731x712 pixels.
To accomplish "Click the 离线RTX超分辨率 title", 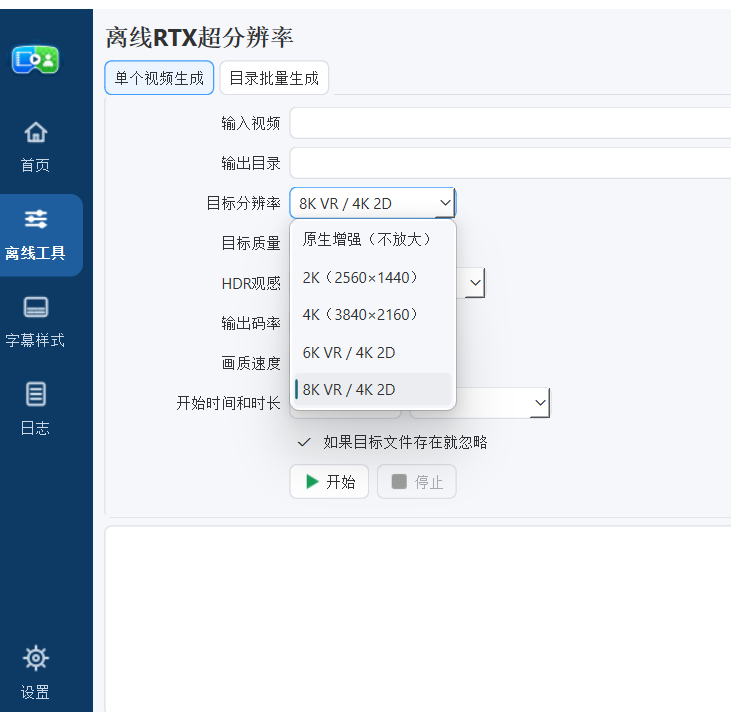I will tap(200, 37).
